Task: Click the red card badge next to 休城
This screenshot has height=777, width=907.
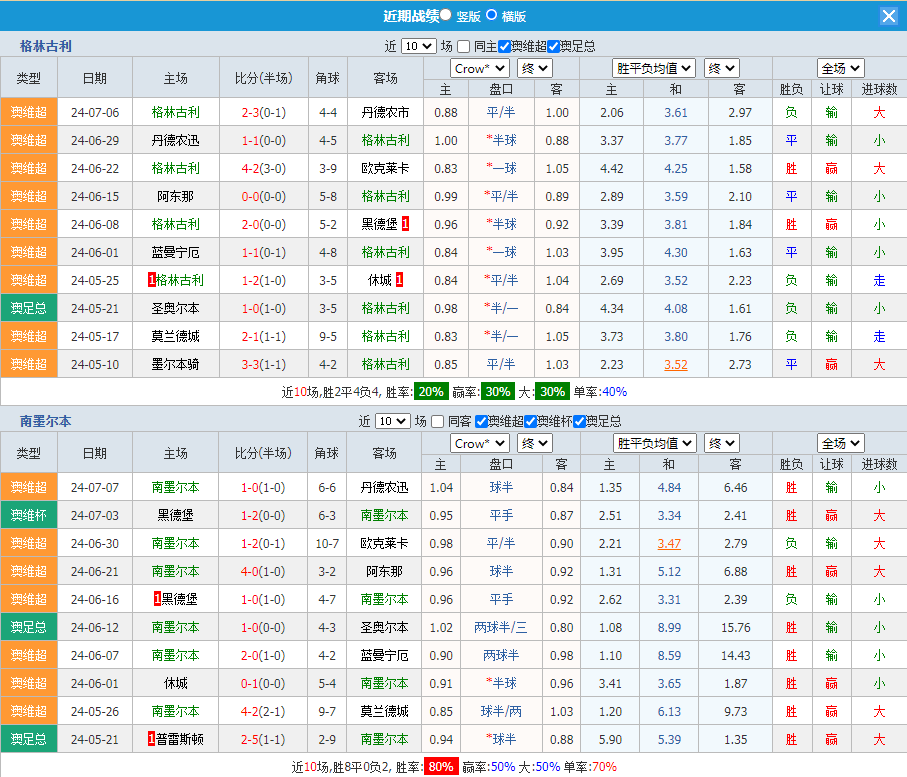Action: click(x=399, y=280)
